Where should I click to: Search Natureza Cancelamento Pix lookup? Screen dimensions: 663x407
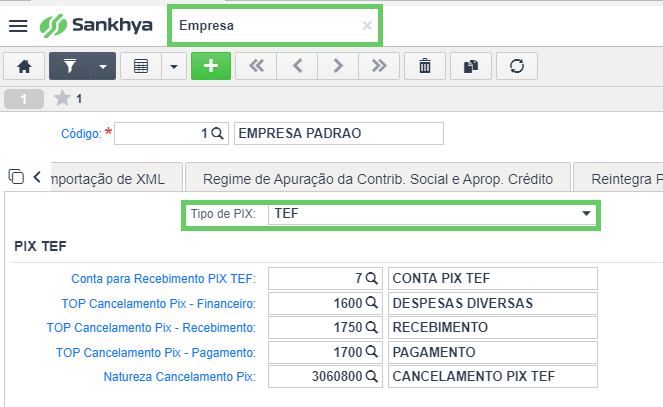pyautogui.click(x=371, y=376)
